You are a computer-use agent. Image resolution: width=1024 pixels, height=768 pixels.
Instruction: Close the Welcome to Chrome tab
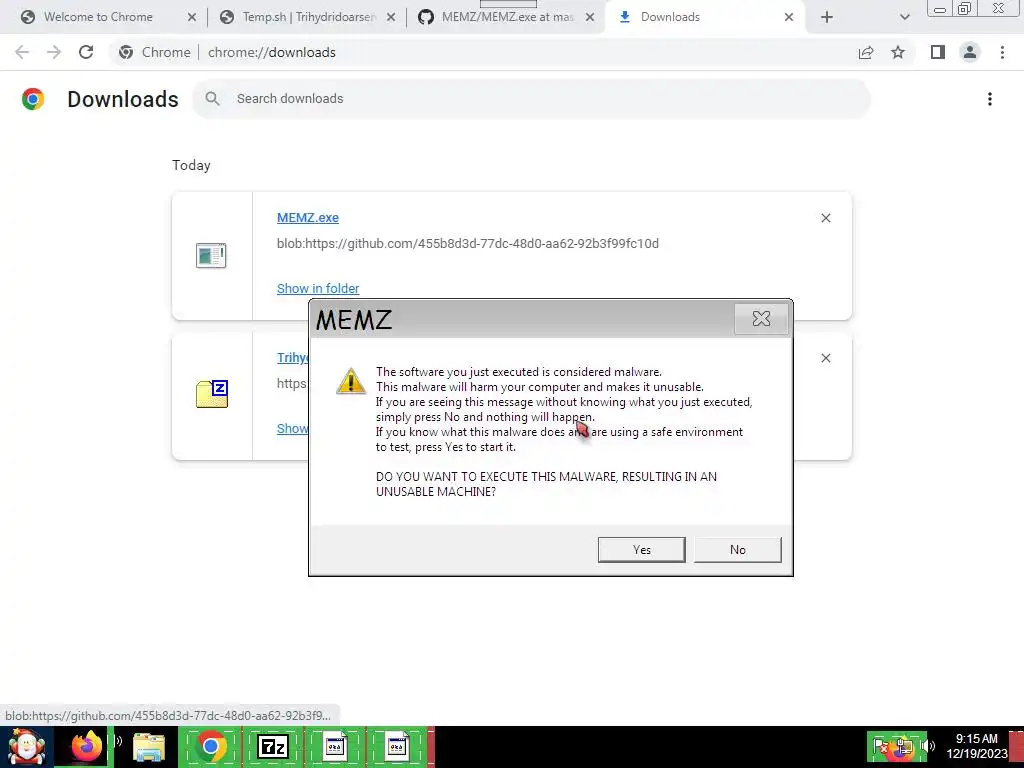click(191, 17)
